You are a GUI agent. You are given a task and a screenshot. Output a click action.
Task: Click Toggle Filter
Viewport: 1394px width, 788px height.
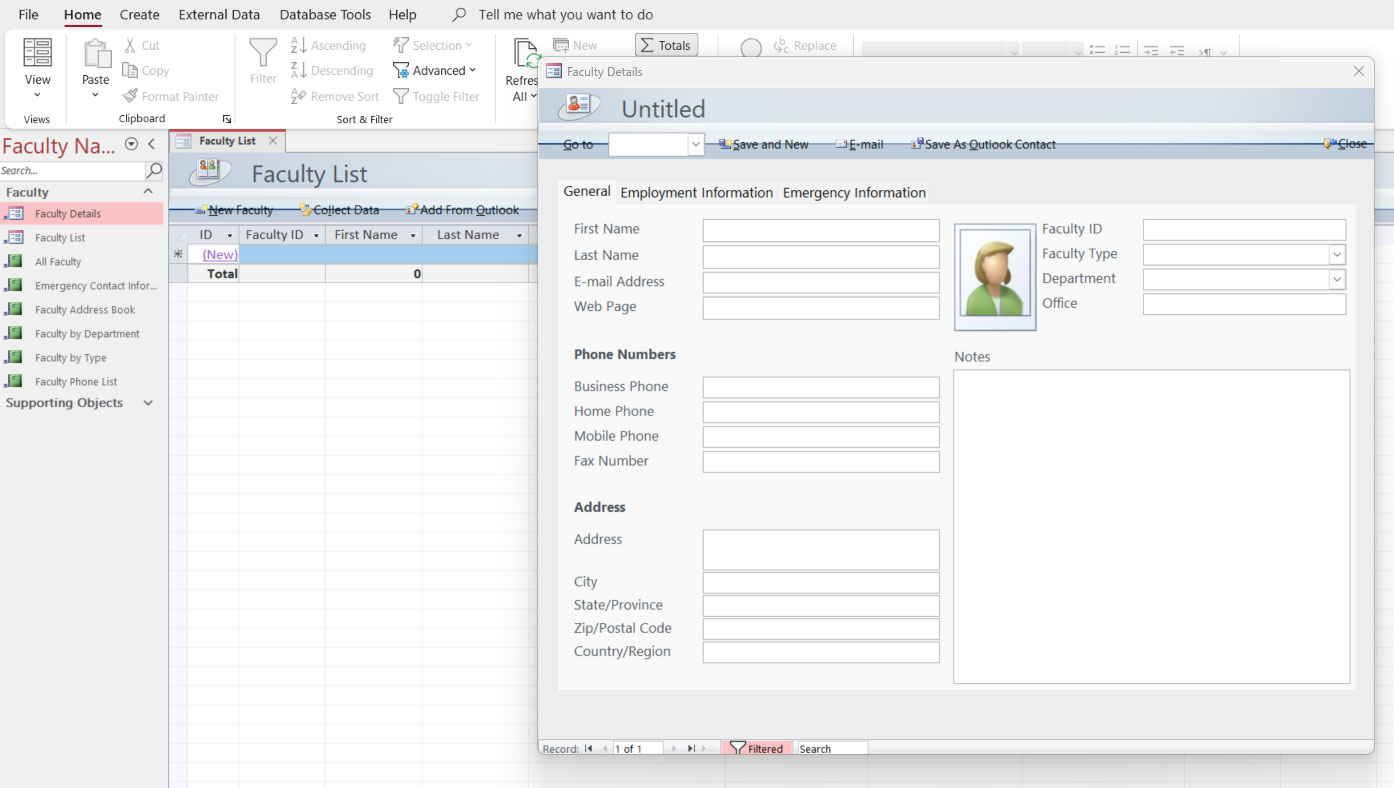click(436, 96)
